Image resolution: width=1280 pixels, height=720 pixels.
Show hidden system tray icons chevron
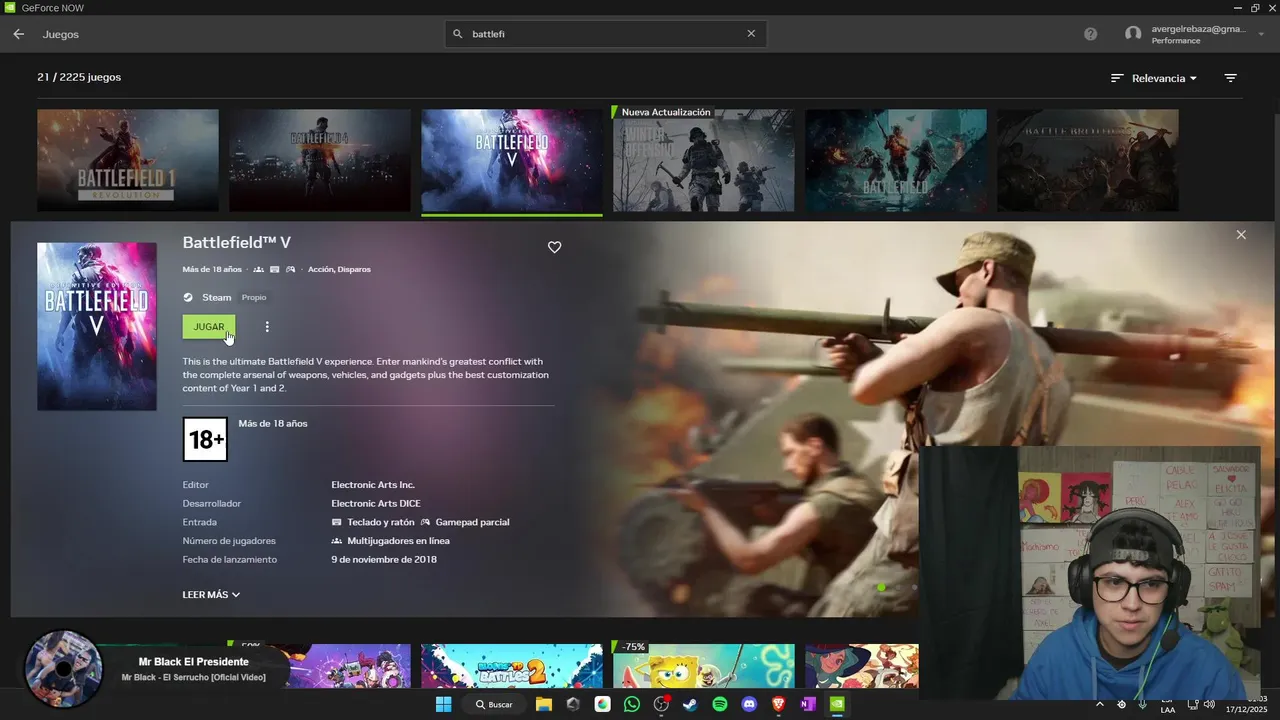pos(1099,704)
